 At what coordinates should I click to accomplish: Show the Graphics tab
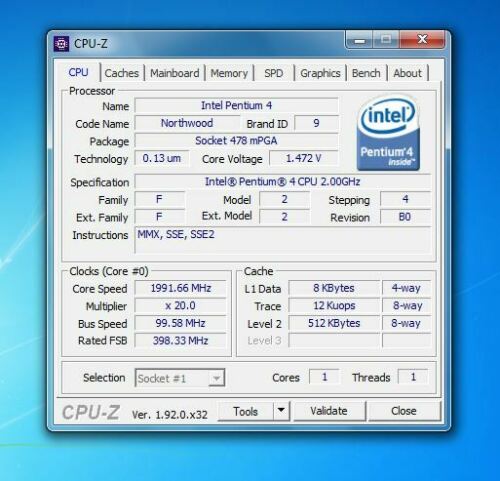[320, 73]
